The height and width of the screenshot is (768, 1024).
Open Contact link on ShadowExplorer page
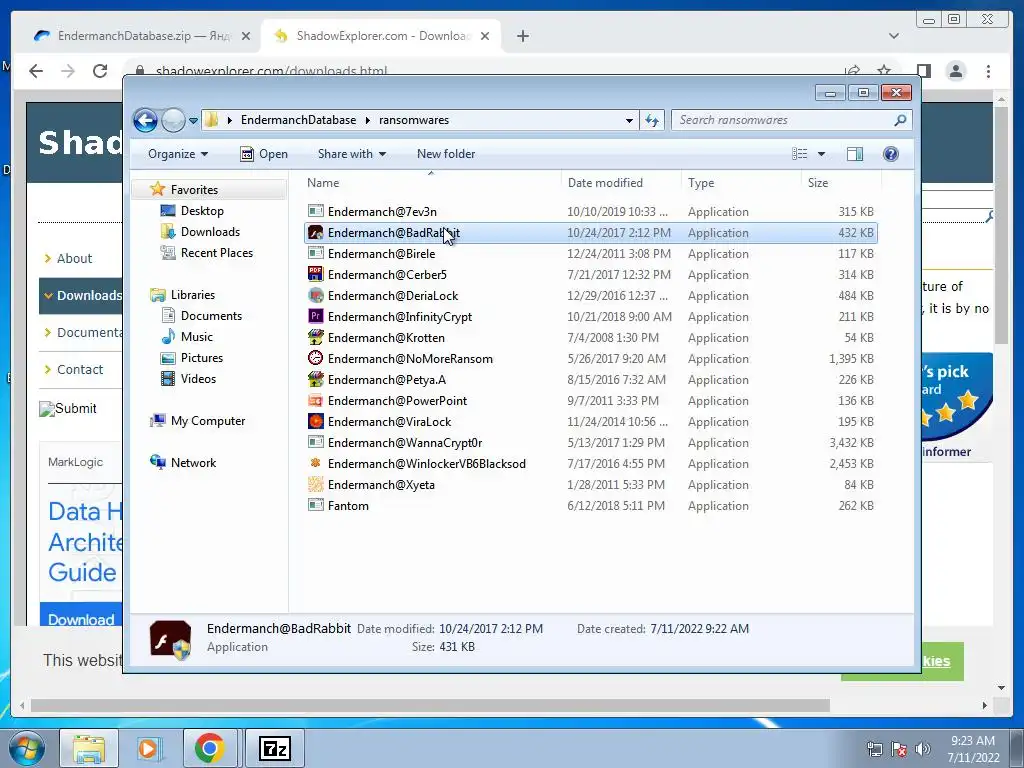pyautogui.click(x=80, y=370)
